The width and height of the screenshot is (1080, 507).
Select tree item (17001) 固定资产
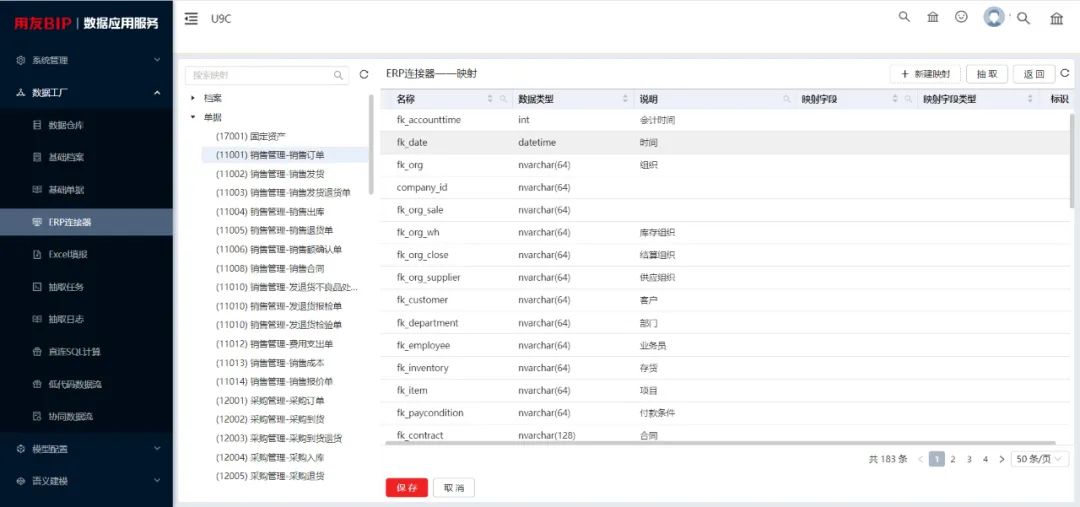pyautogui.click(x=251, y=136)
